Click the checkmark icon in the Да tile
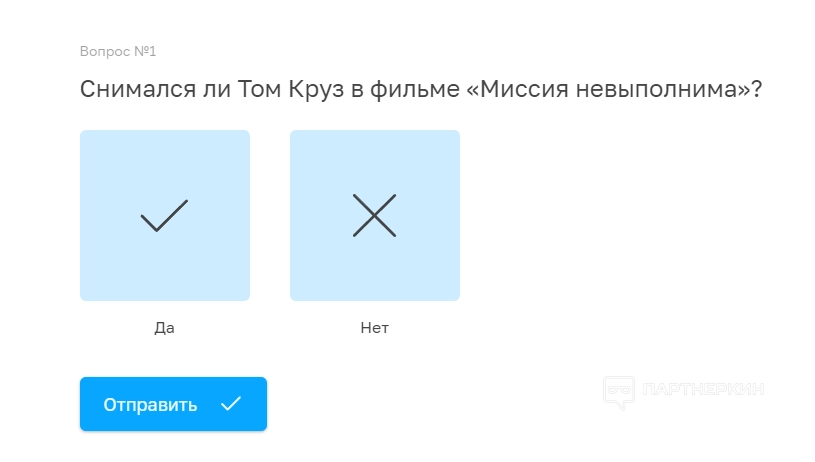 click(164, 215)
